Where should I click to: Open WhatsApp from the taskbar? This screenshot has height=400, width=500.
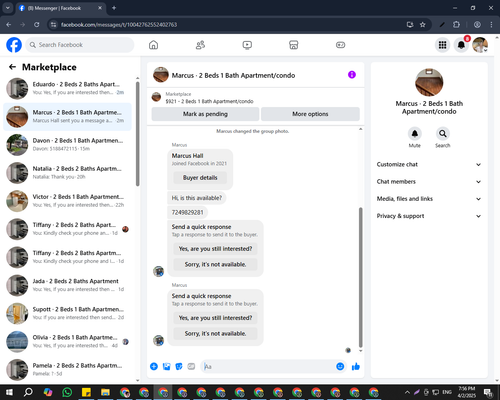(67, 392)
